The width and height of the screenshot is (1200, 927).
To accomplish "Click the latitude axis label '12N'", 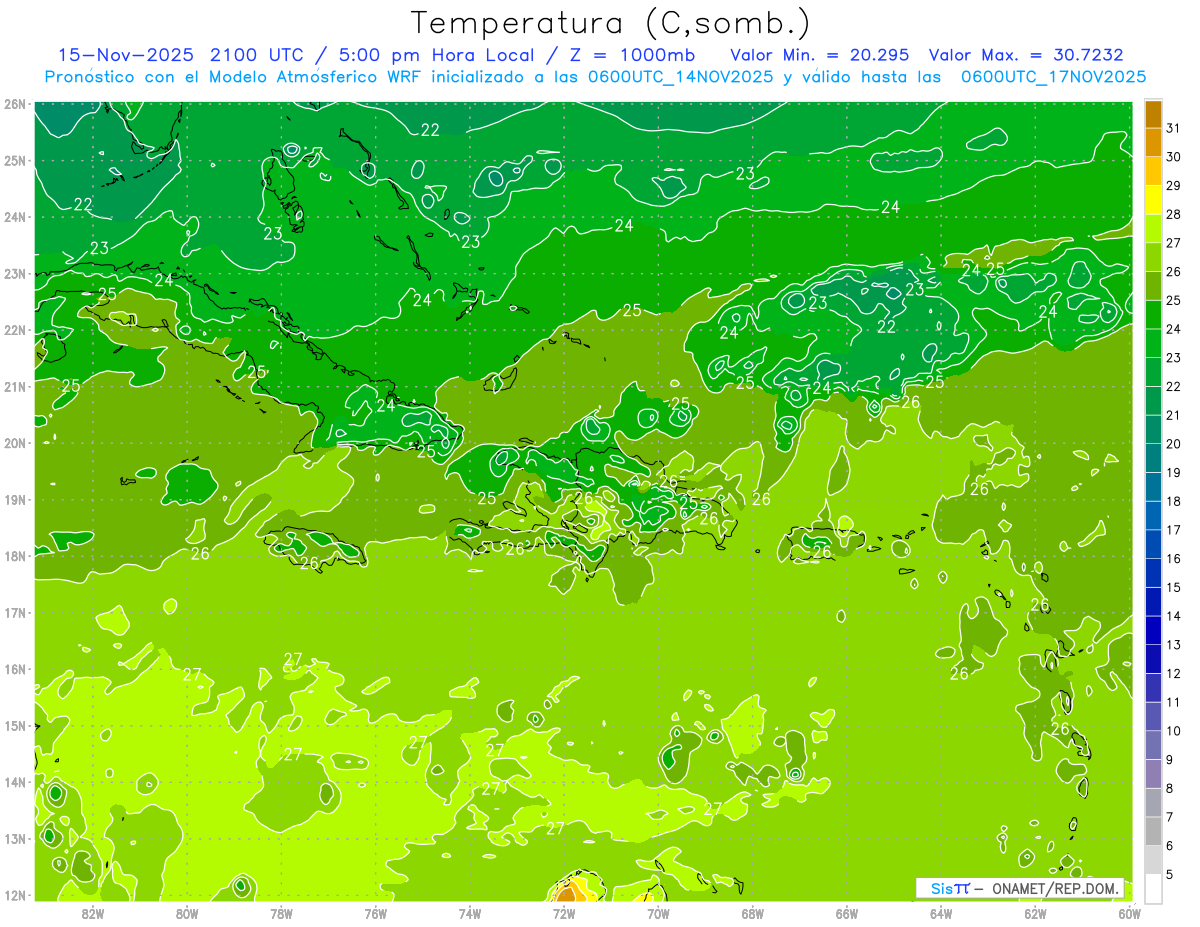I will point(15,895).
